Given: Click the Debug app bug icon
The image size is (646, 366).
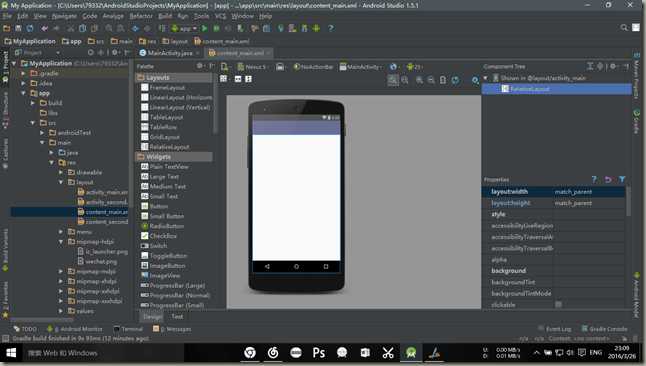Looking at the screenshot, I should (216, 28).
